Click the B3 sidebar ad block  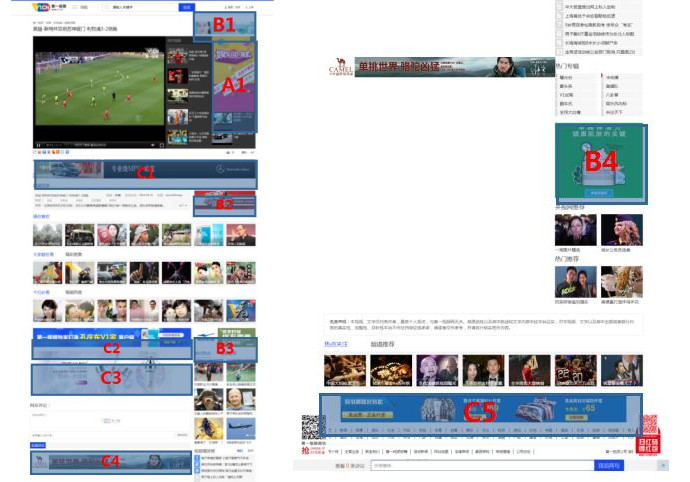pyautogui.click(x=225, y=348)
